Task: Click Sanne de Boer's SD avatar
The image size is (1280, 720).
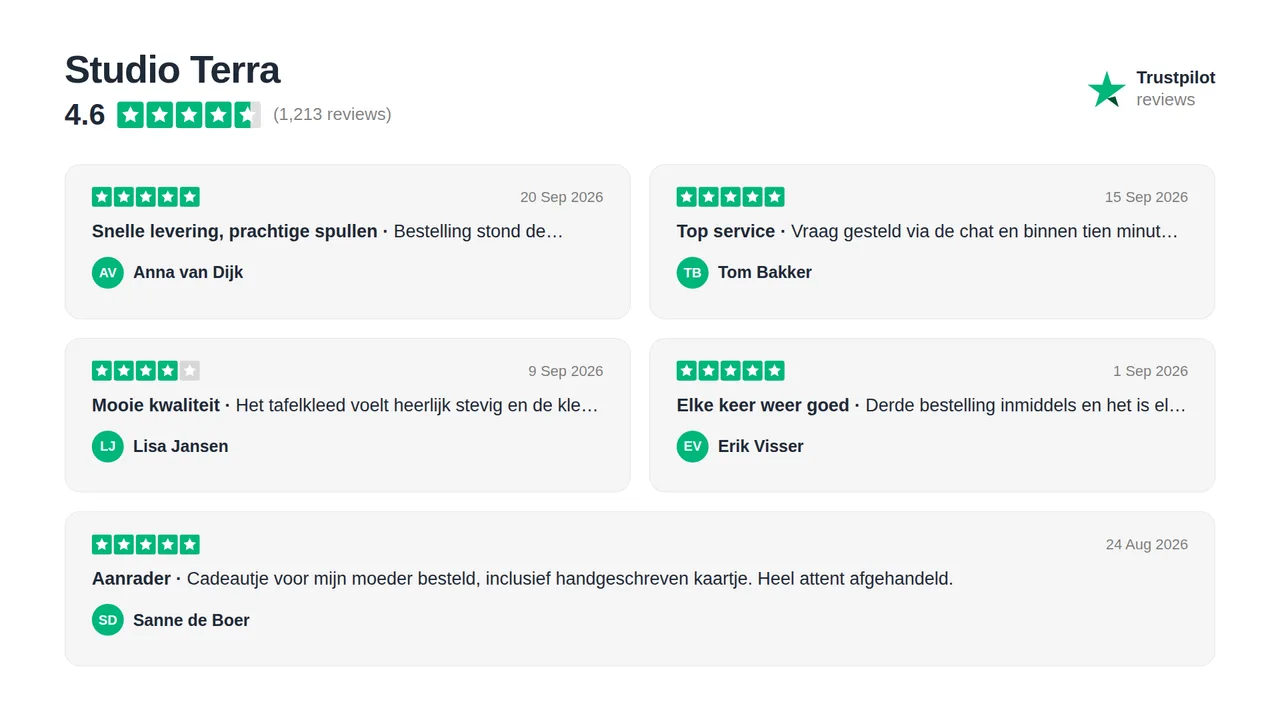Action: [x=108, y=620]
